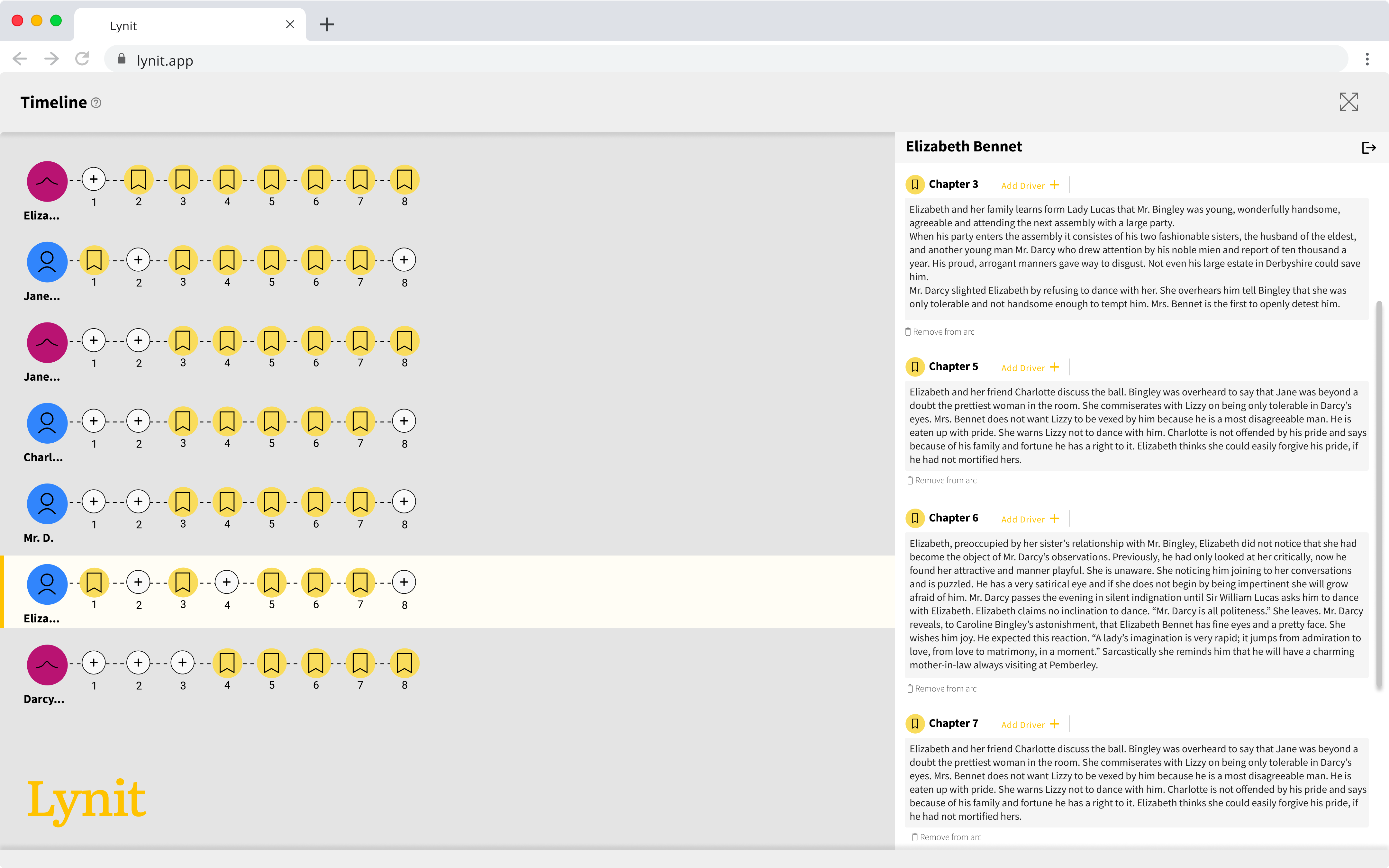Reload the lynit.app page
This screenshot has height=868, width=1389.
coord(82,59)
